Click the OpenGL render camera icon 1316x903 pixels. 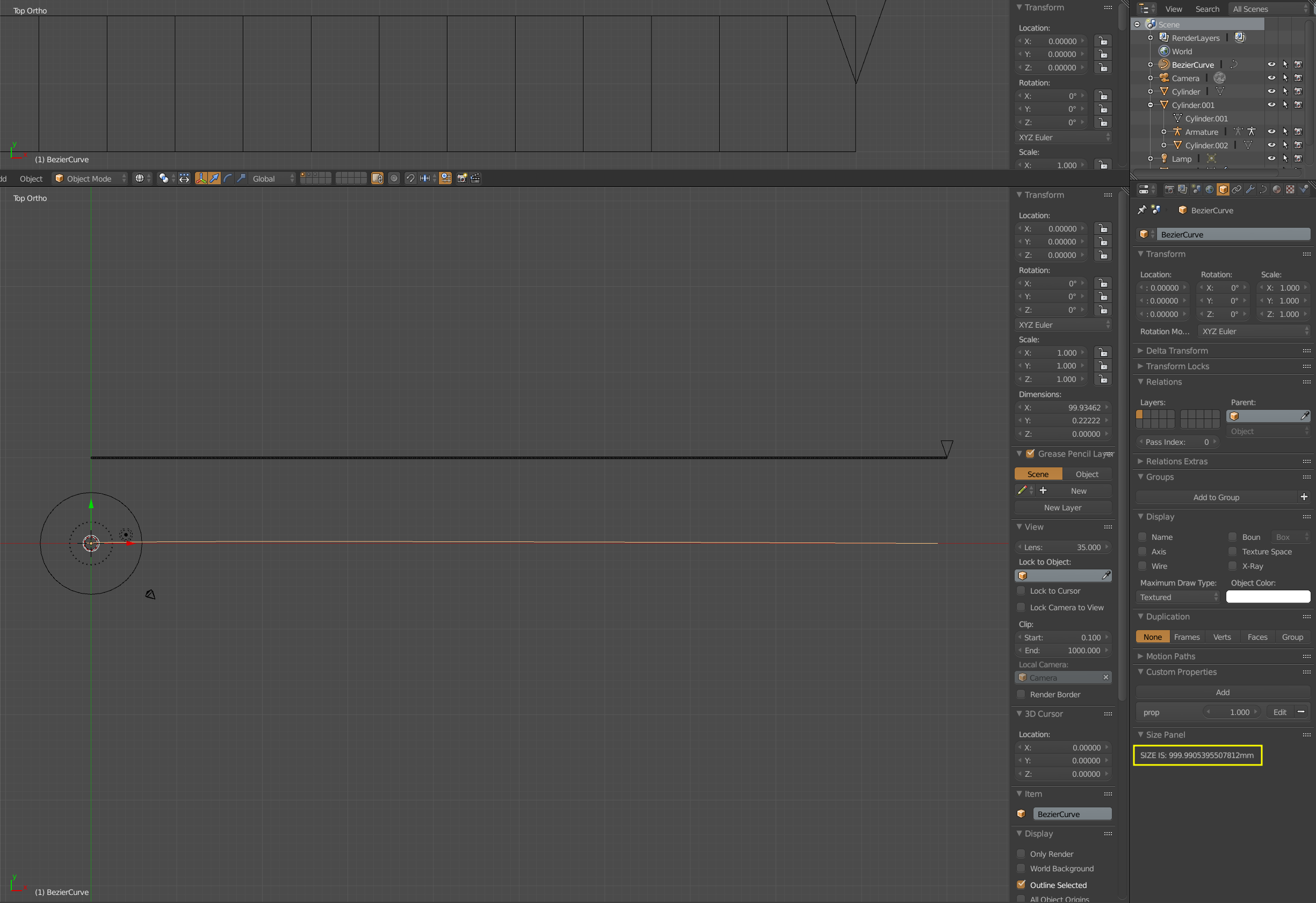[x=461, y=178]
